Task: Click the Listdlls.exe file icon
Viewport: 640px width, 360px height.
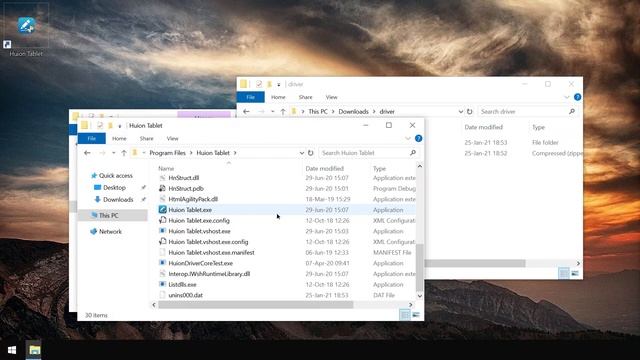Action: pyautogui.click(x=162, y=284)
